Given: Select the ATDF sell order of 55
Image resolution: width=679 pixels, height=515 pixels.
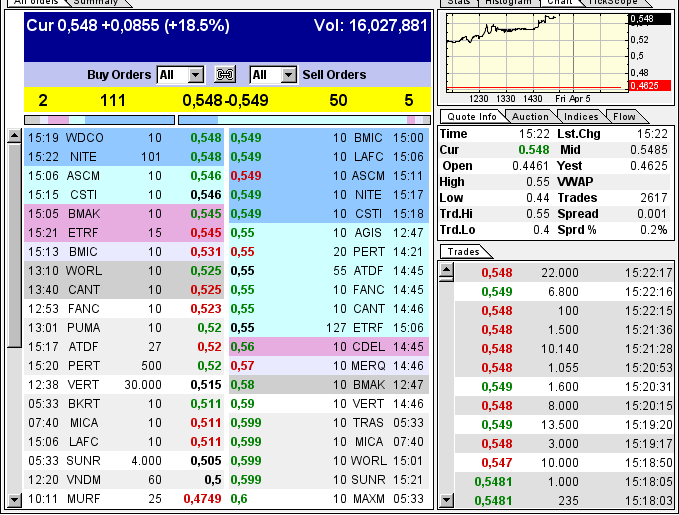Looking at the screenshot, I should tap(329, 271).
